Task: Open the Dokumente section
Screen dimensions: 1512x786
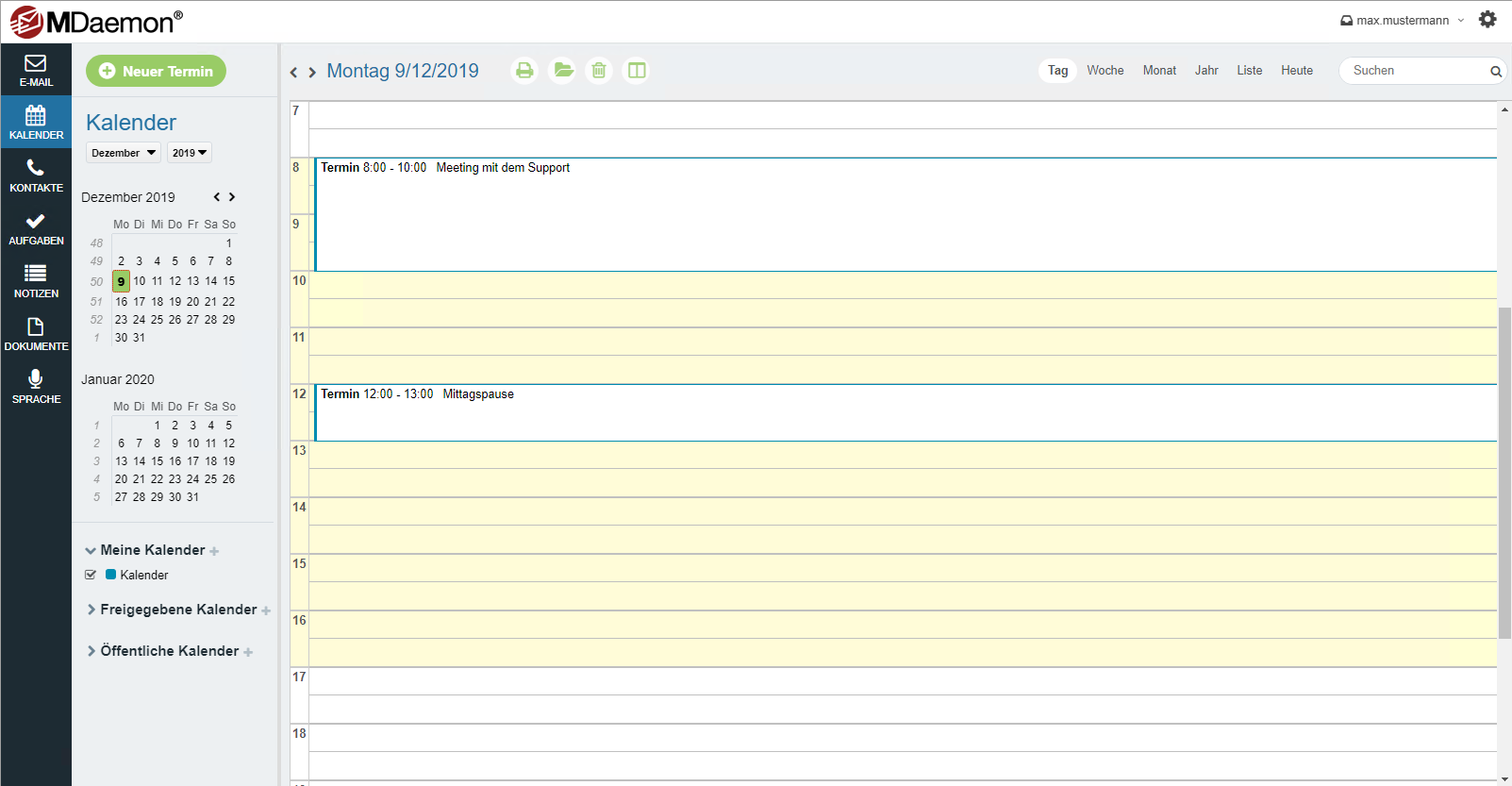Action: tap(36, 334)
